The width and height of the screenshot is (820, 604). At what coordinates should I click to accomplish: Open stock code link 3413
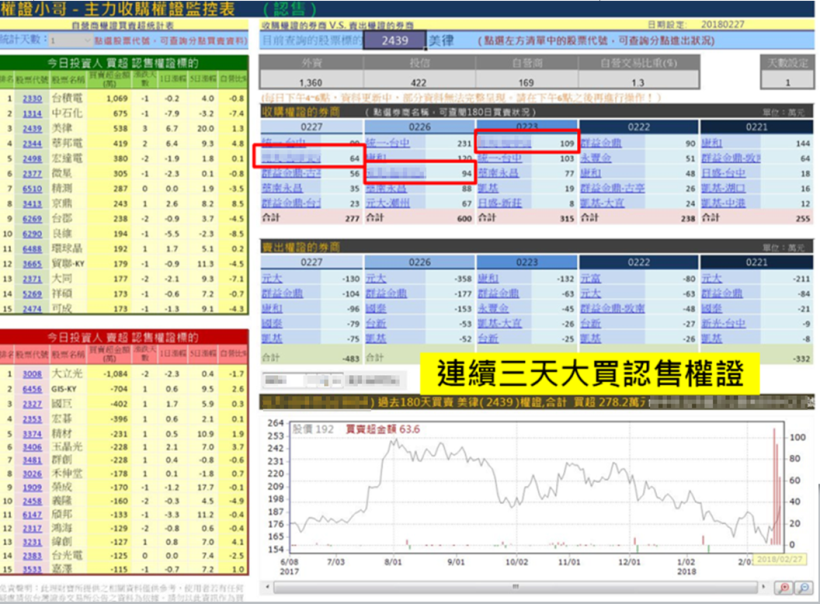(32, 204)
